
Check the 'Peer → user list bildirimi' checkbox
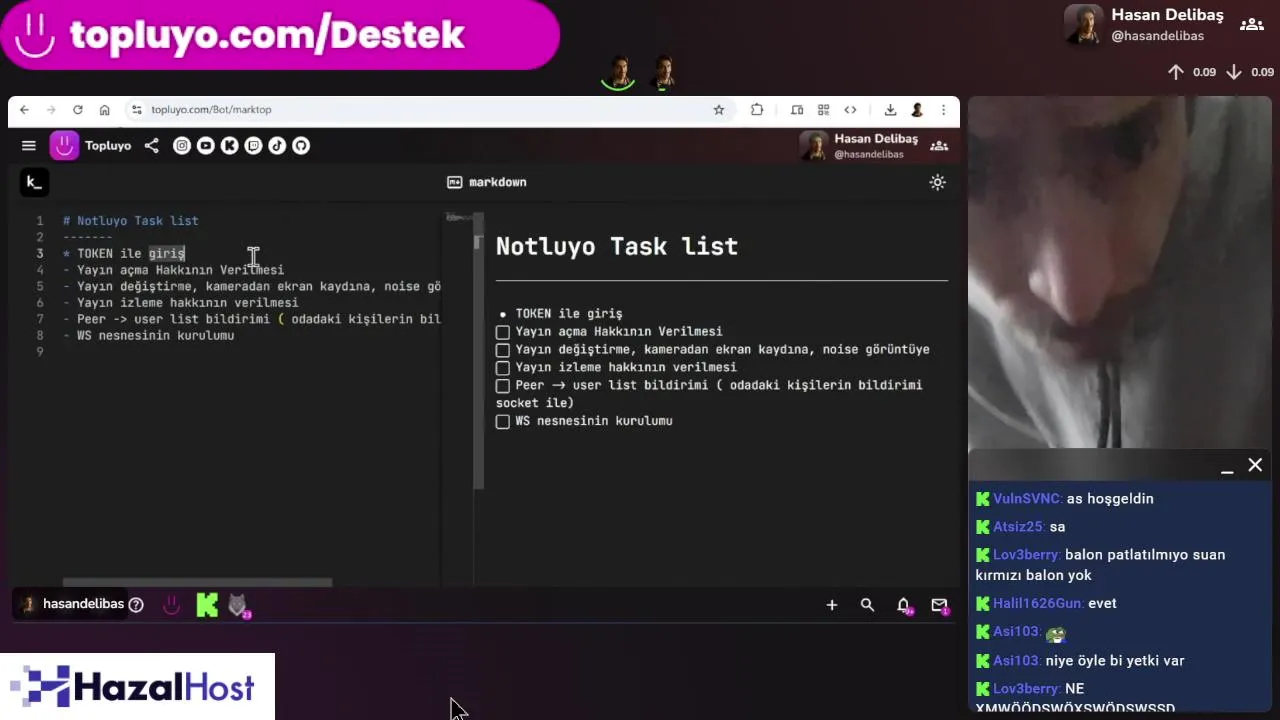(x=503, y=386)
